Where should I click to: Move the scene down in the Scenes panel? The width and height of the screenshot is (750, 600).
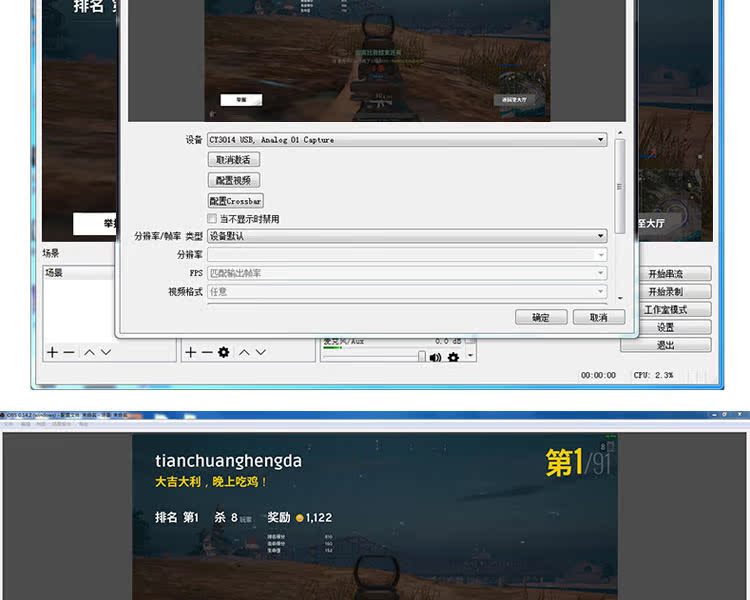106,353
